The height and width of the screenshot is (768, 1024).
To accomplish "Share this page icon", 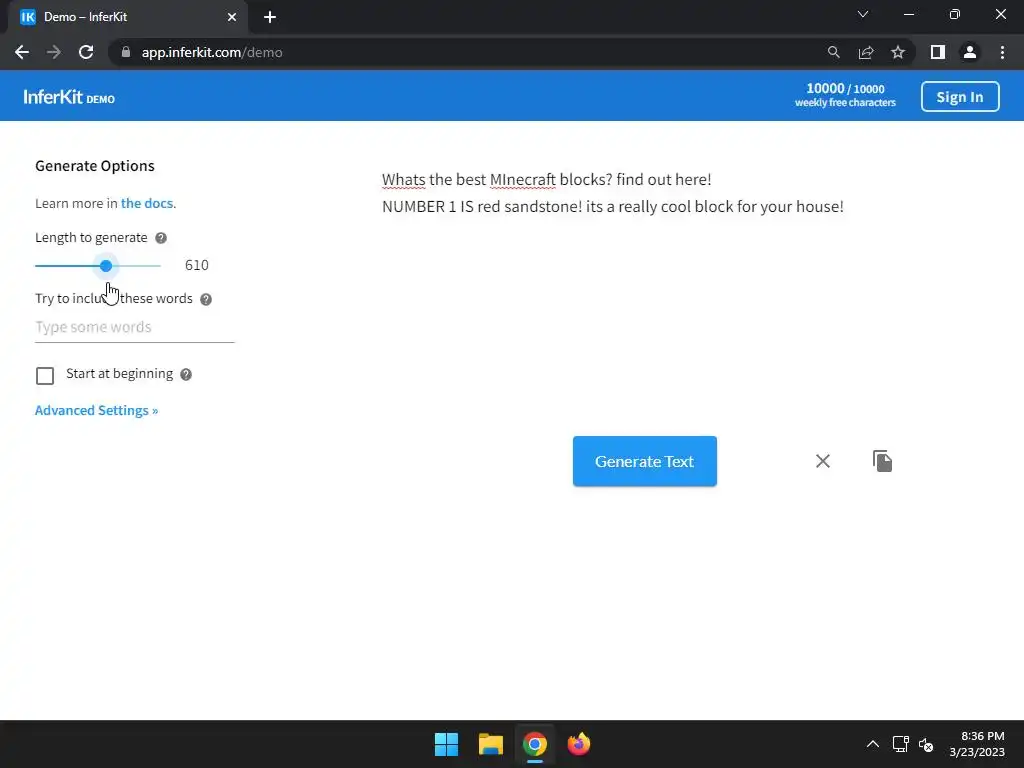I will pyautogui.click(x=866, y=52).
